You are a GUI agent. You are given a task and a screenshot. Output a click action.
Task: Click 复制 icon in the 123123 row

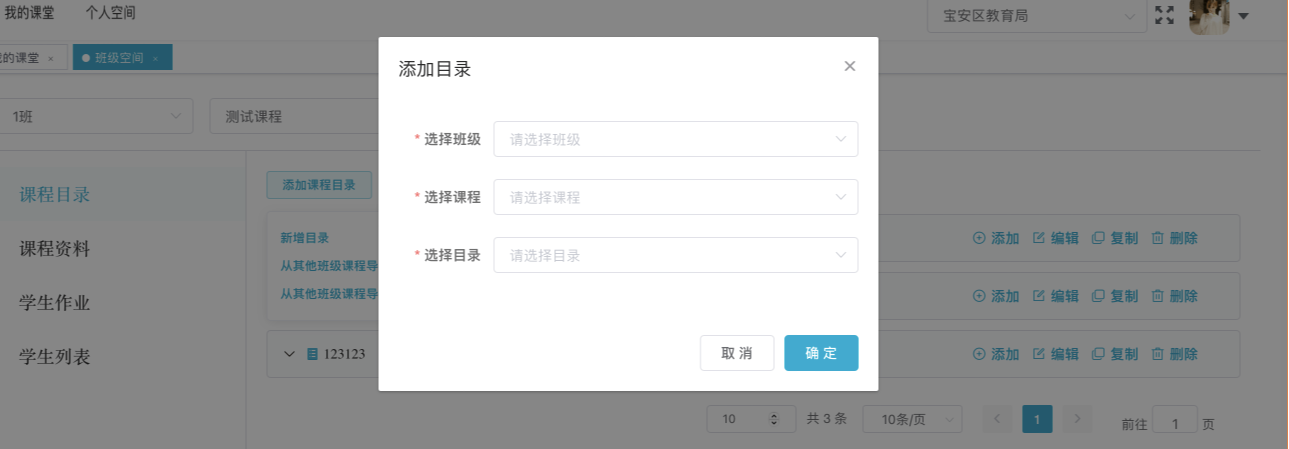1098,354
